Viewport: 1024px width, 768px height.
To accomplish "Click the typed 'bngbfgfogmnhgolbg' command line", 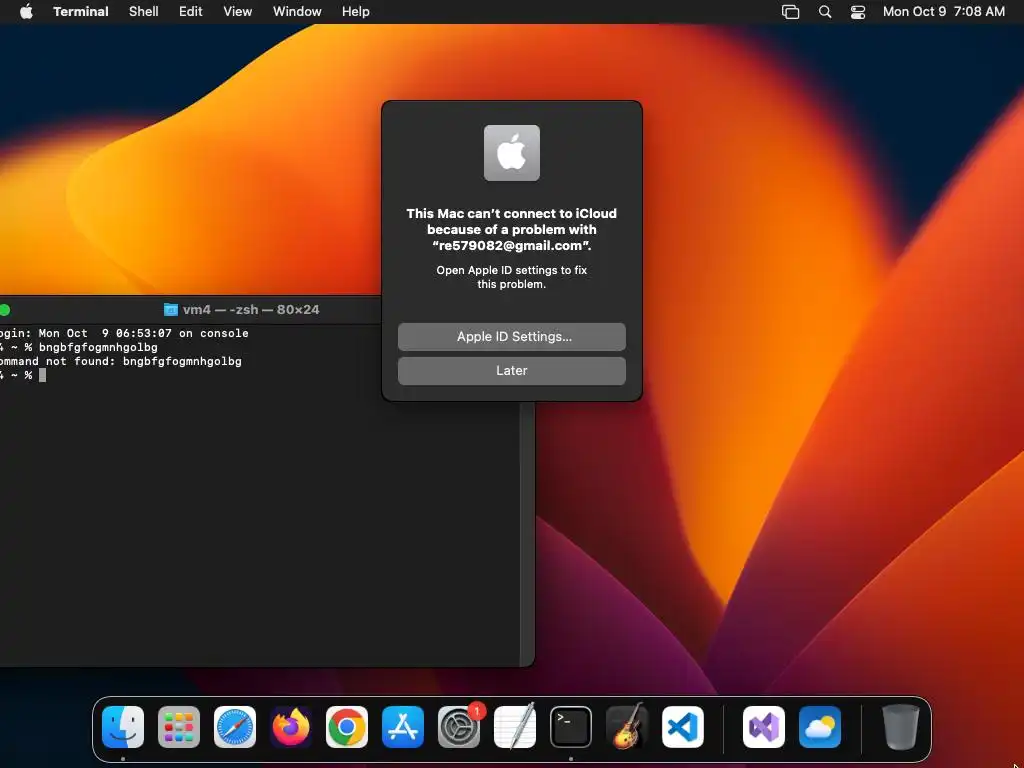I will coord(78,347).
